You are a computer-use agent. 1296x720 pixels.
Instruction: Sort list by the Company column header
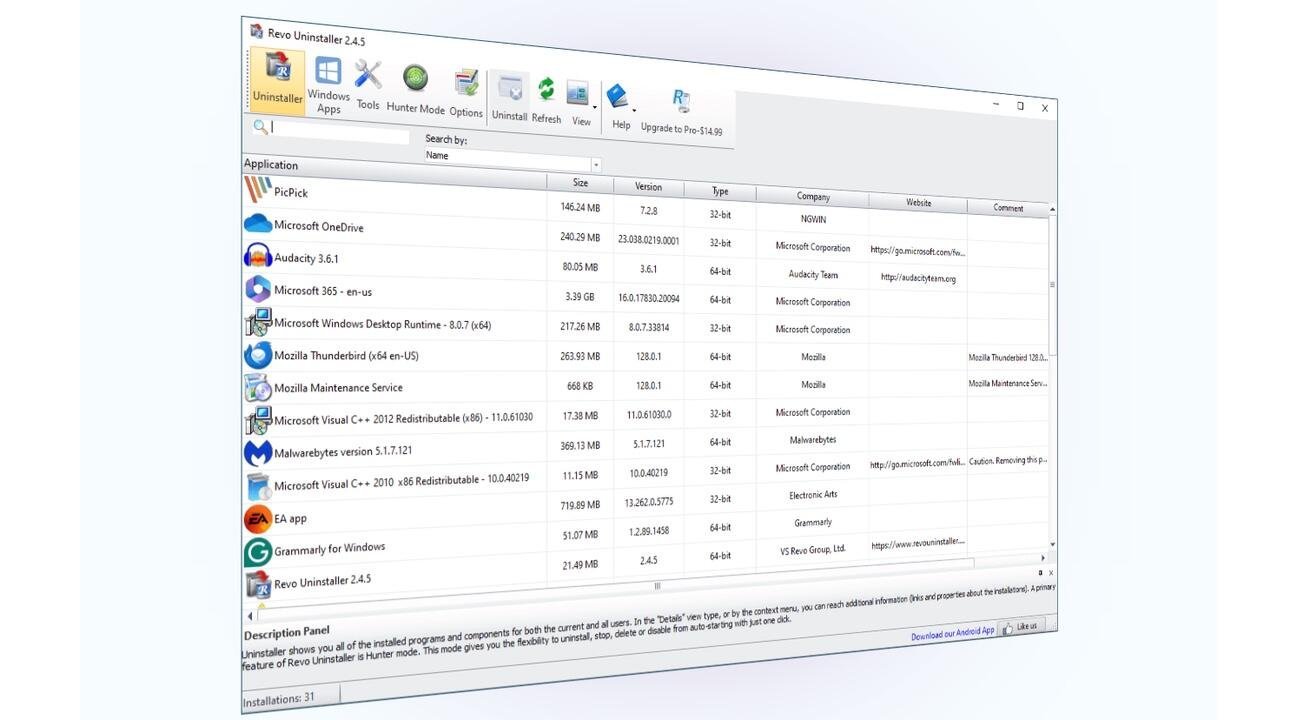pyautogui.click(x=812, y=196)
